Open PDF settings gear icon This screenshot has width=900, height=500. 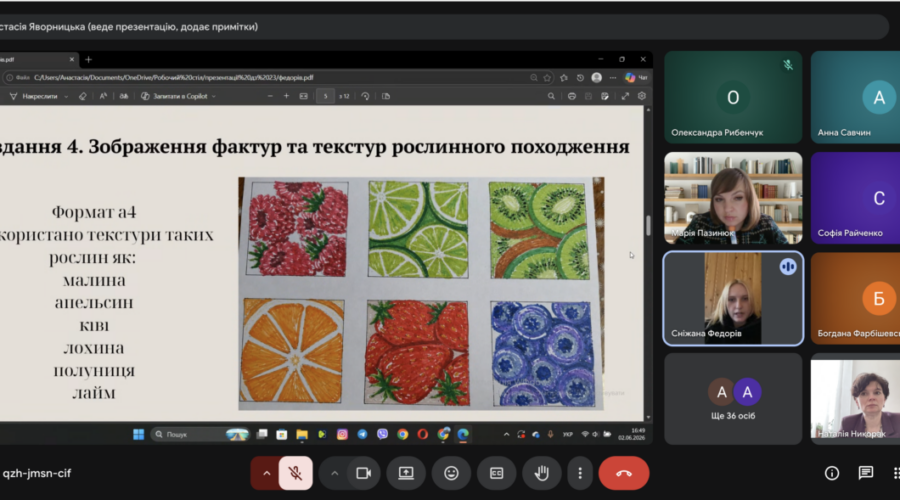click(642, 96)
